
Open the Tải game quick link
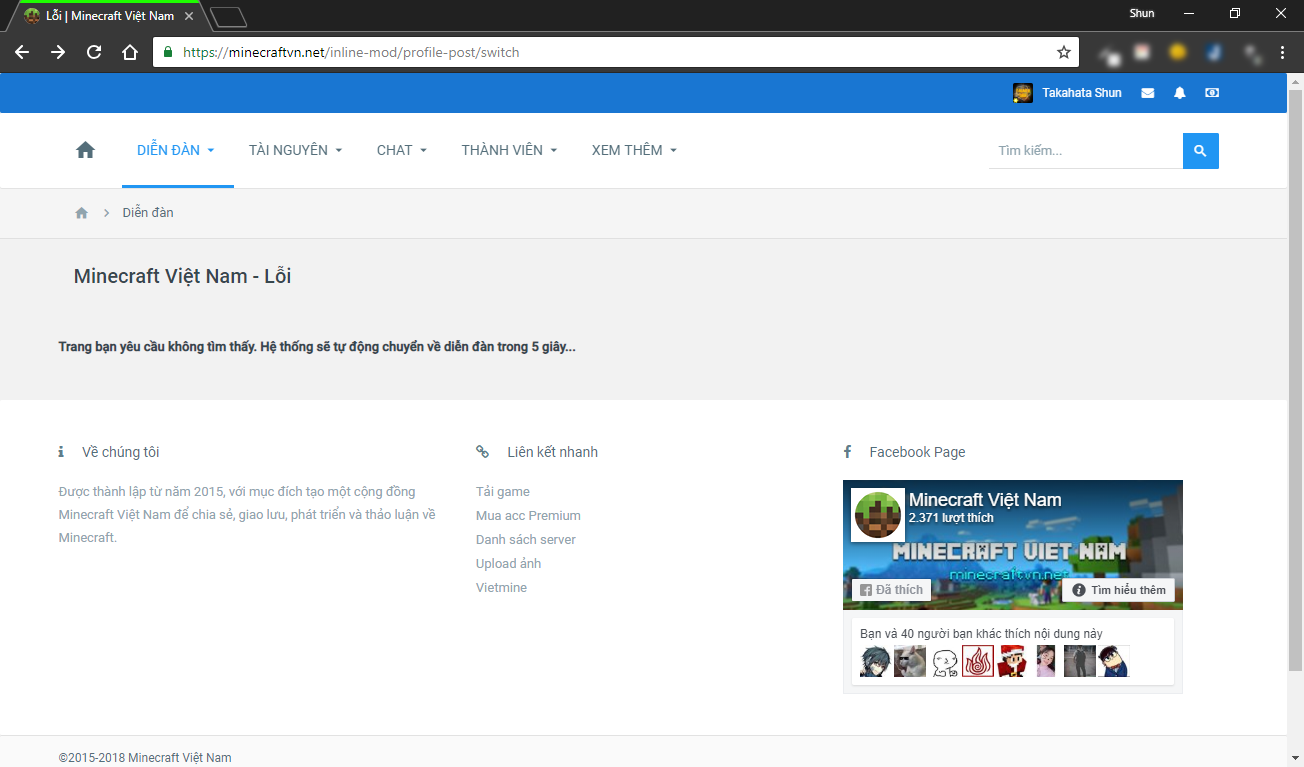pos(503,492)
